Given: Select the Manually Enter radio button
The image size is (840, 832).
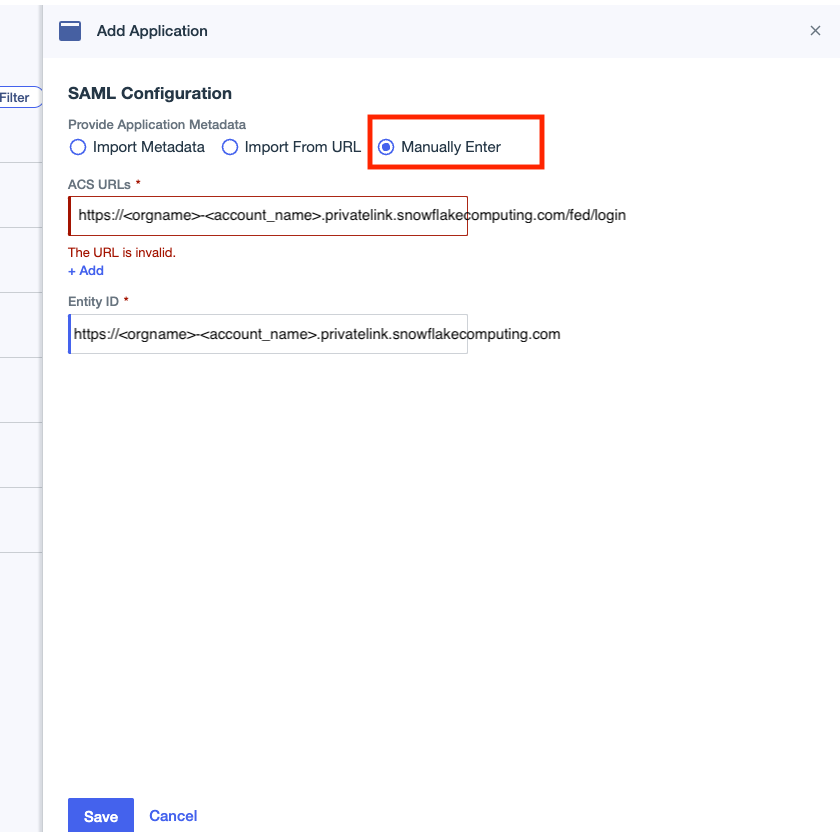Looking at the screenshot, I should click(x=386, y=147).
